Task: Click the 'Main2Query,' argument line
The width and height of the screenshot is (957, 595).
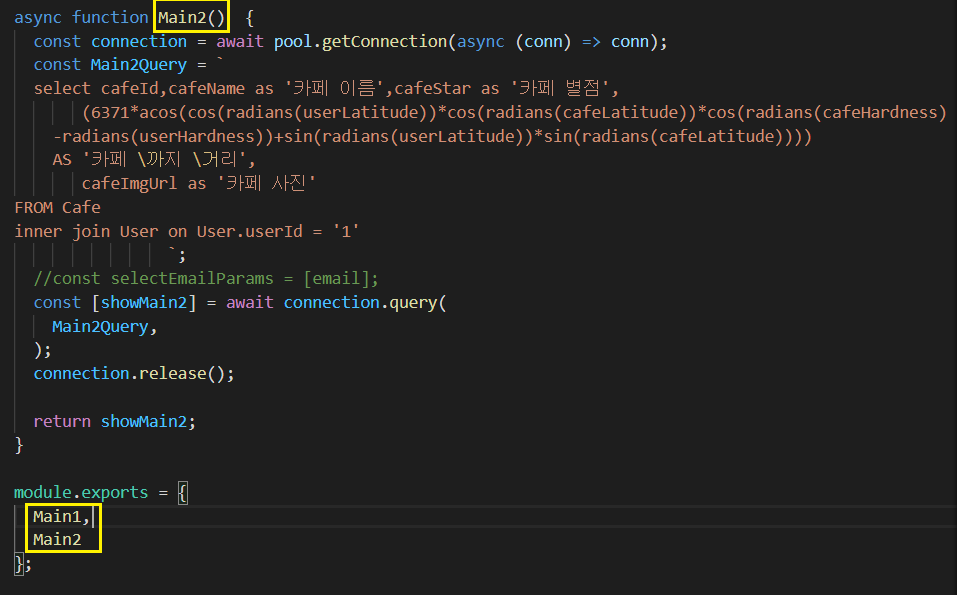Action: point(104,326)
